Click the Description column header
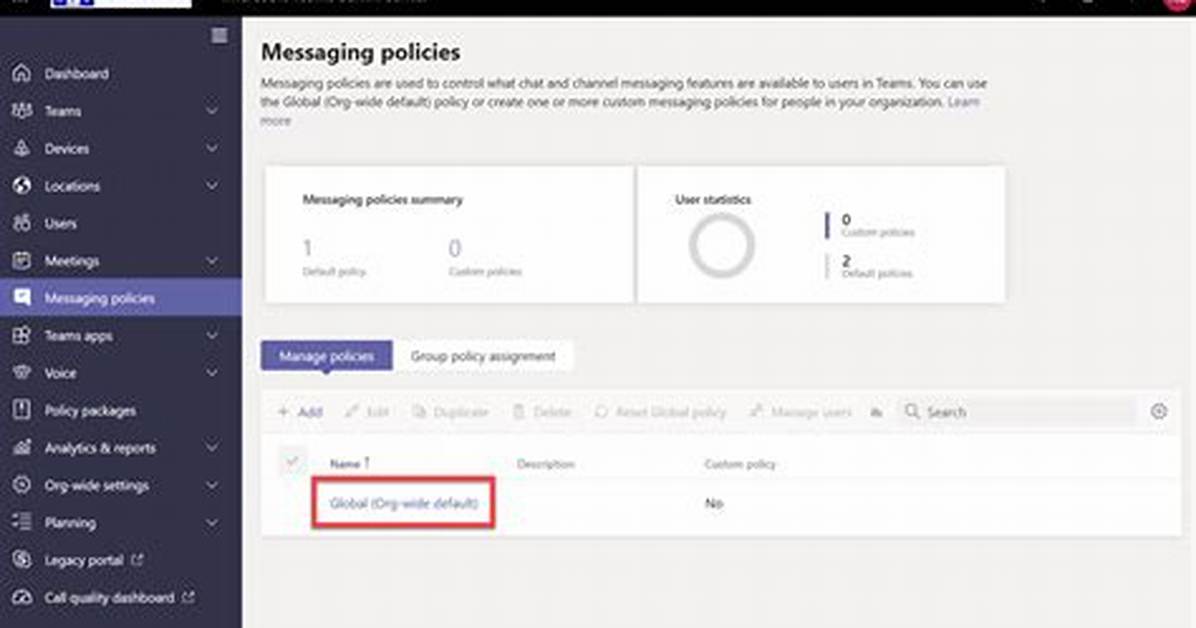Viewport: 1196px width, 628px height. coord(545,463)
